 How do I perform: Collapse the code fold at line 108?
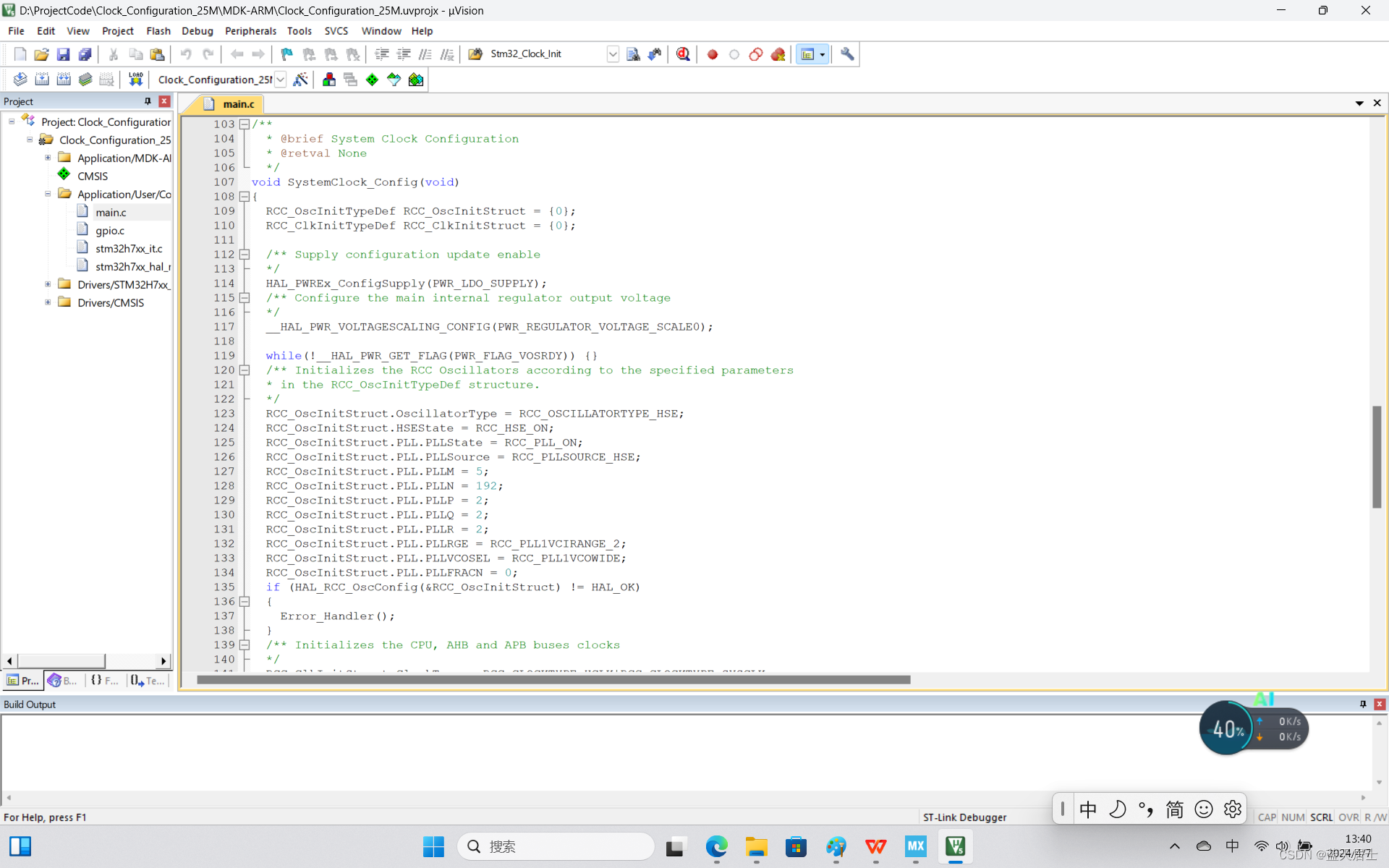tap(245, 197)
